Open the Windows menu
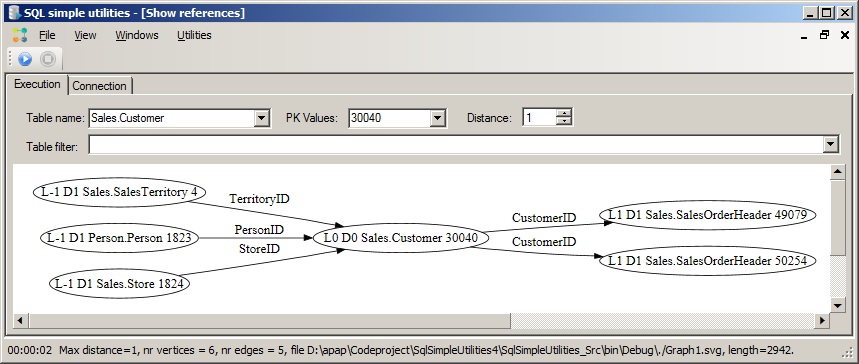 (136, 35)
